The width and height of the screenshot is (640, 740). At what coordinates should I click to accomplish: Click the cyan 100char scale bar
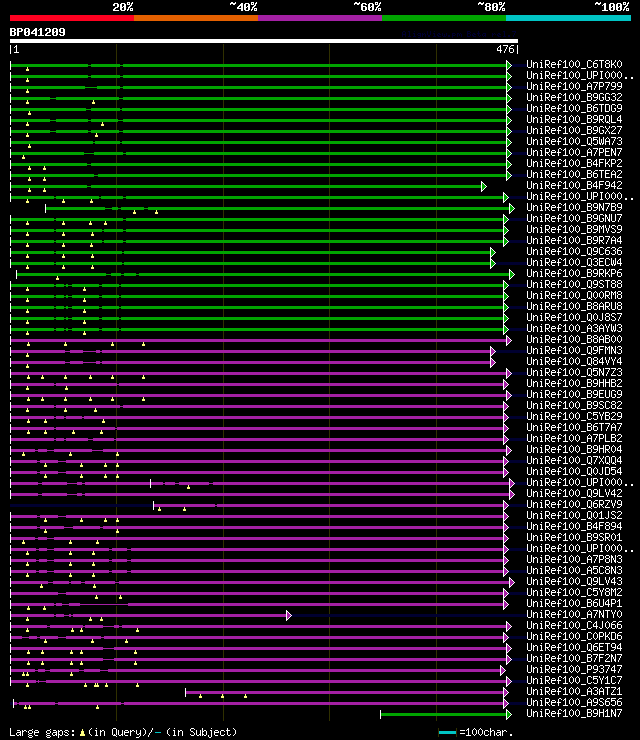pyautogui.click(x=447, y=733)
